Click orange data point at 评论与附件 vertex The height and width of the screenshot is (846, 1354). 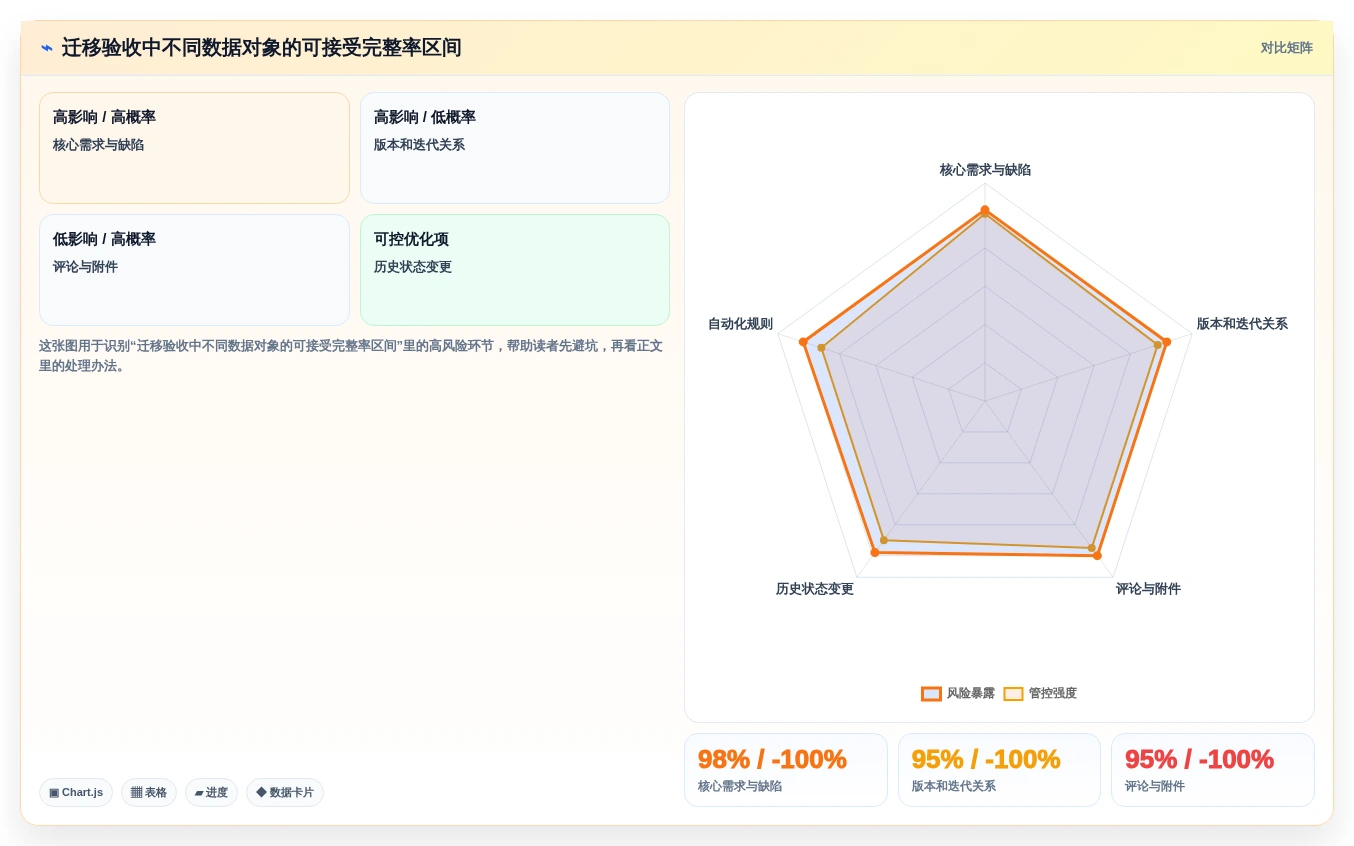point(1097,555)
